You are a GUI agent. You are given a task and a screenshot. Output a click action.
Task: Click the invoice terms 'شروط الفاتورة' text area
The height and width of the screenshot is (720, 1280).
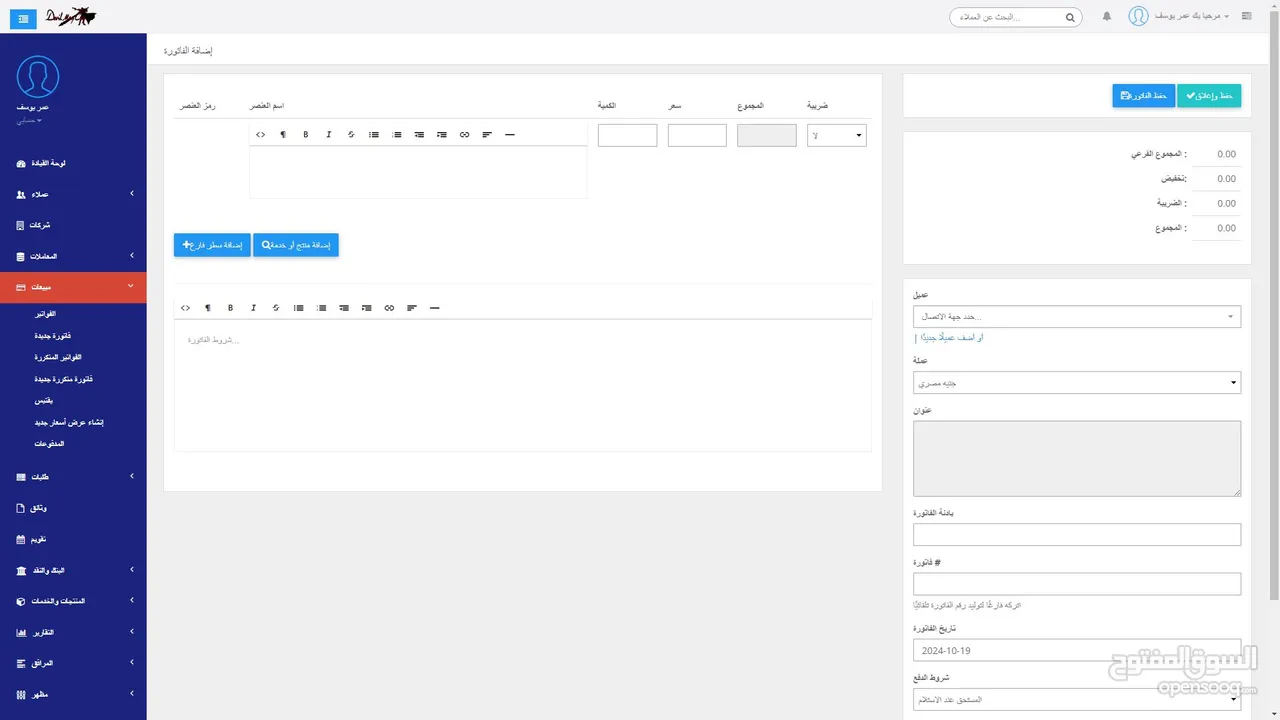coord(523,385)
